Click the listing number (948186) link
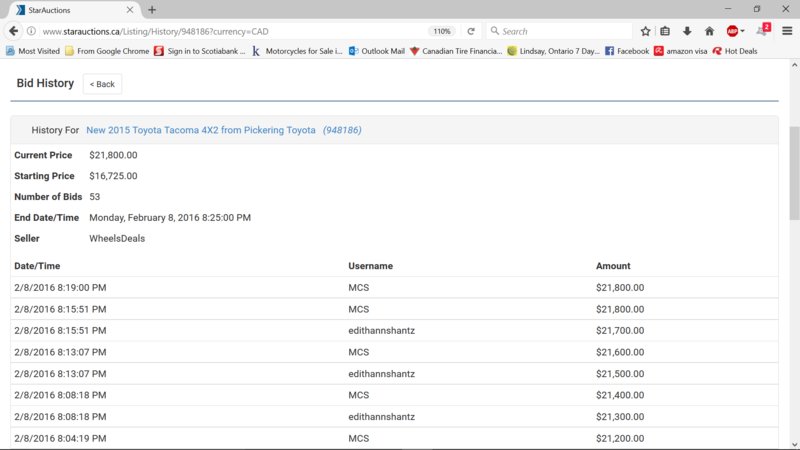The image size is (800, 450). pos(342,130)
